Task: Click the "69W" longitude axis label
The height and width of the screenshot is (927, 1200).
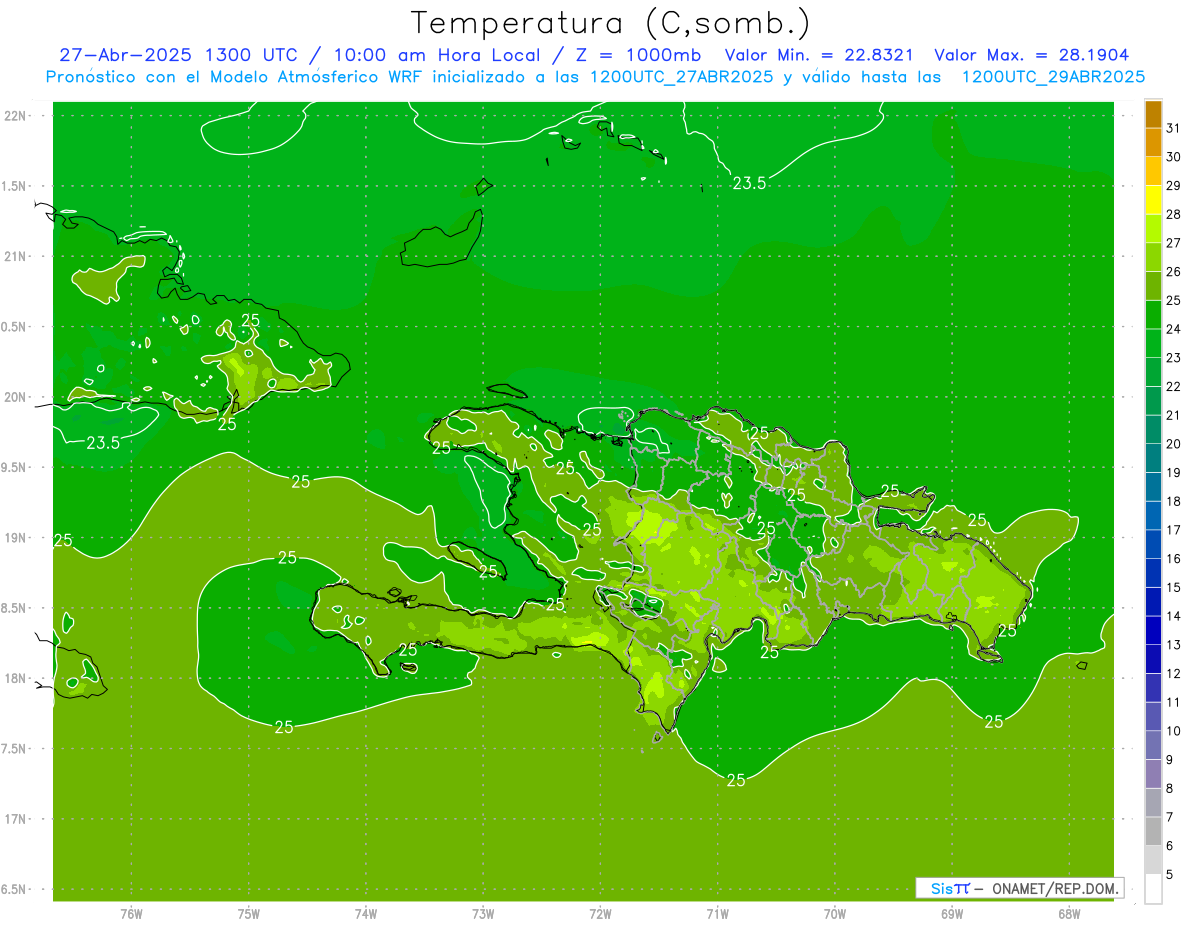Action: [x=952, y=914]
